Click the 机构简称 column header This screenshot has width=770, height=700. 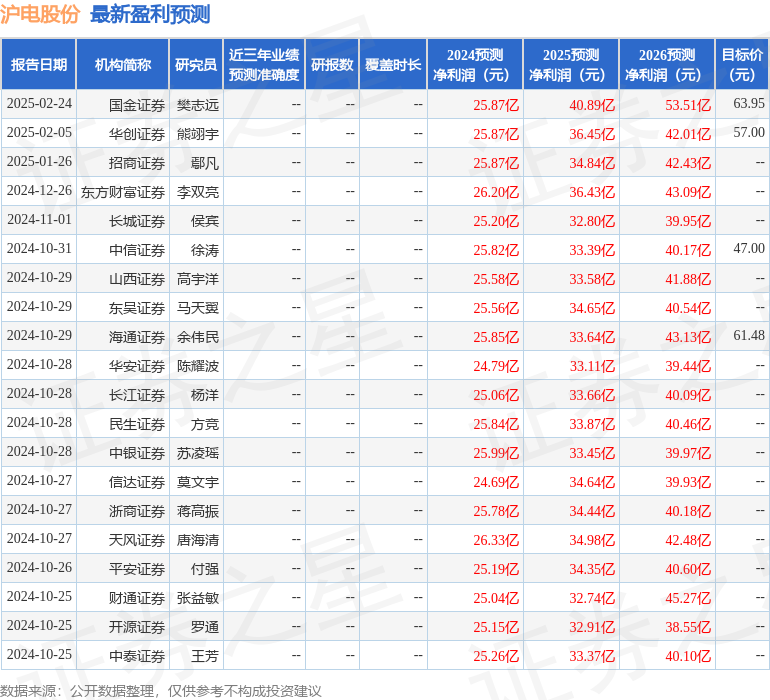click(123, 64)
